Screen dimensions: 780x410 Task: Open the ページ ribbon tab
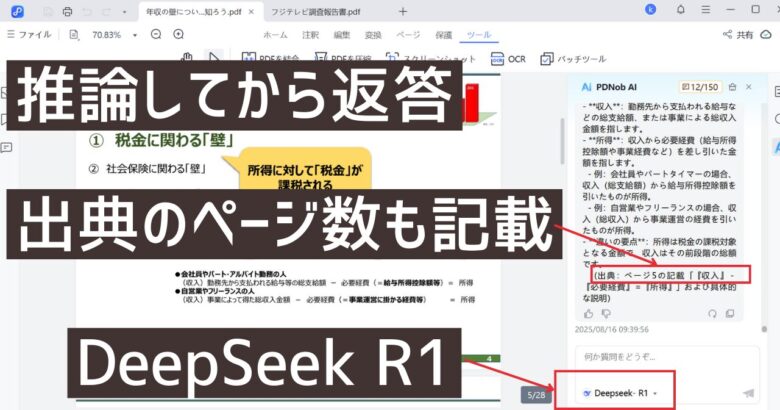click(x=408, y=35)
